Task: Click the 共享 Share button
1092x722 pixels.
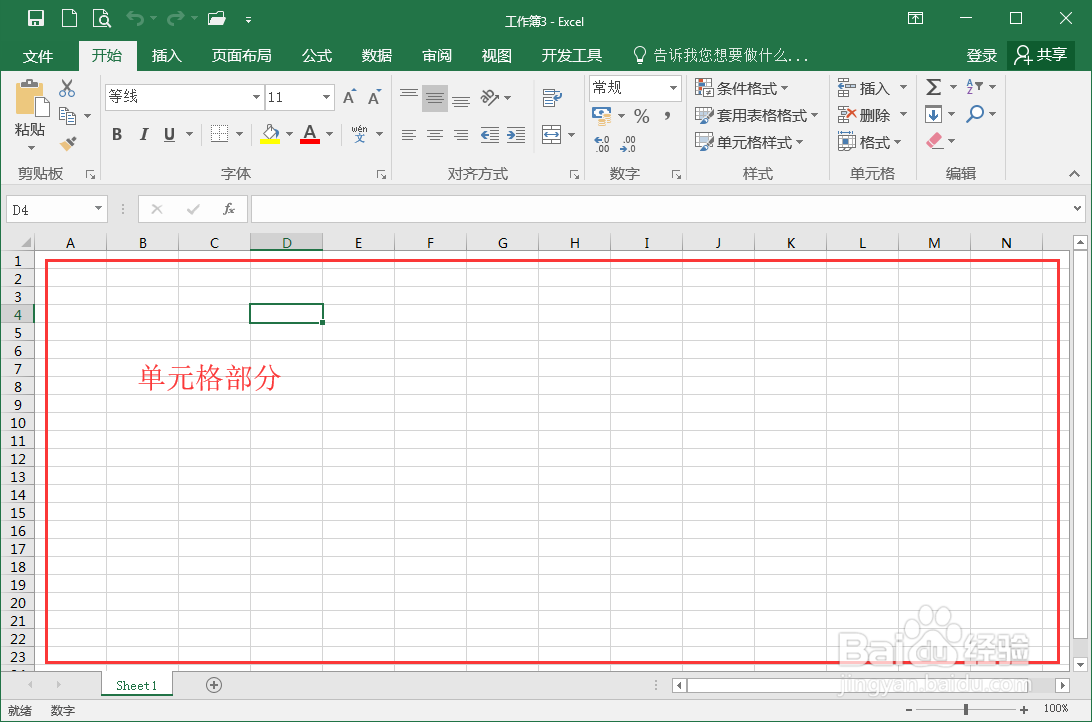Action: 1040,55
